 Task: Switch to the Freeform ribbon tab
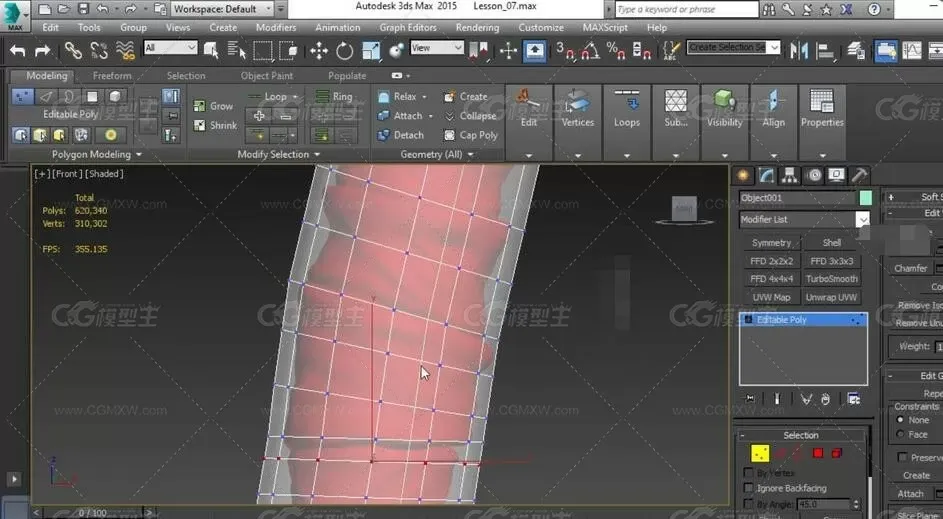click(112, 76)
